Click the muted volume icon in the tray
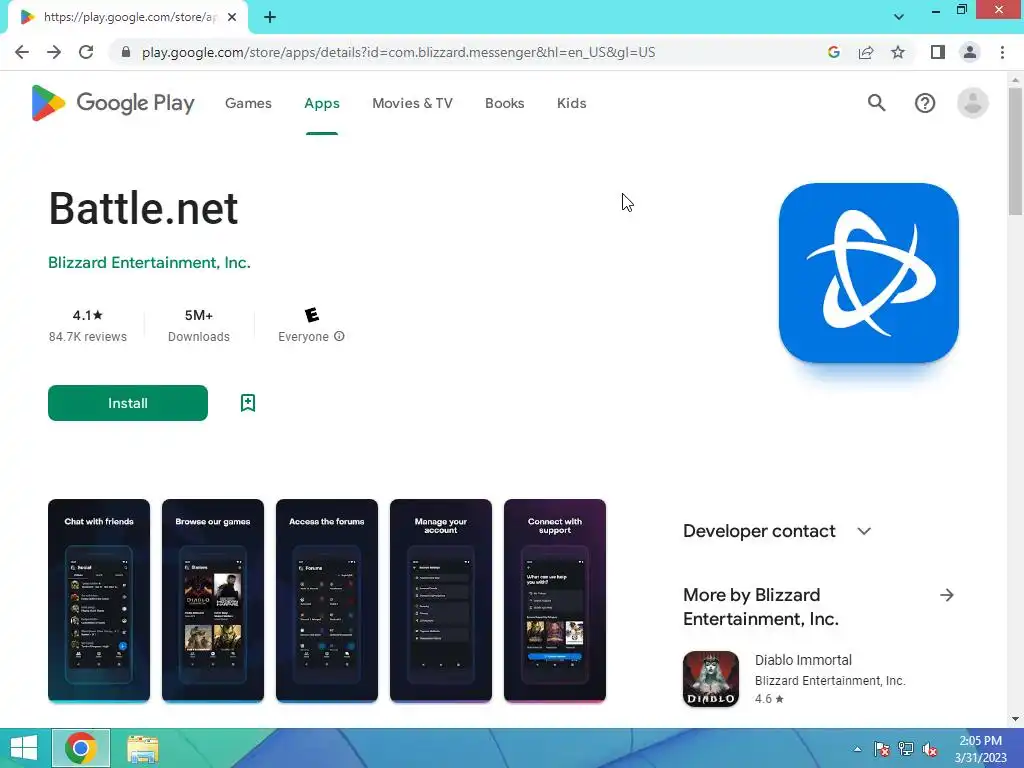 click(929, 749)
